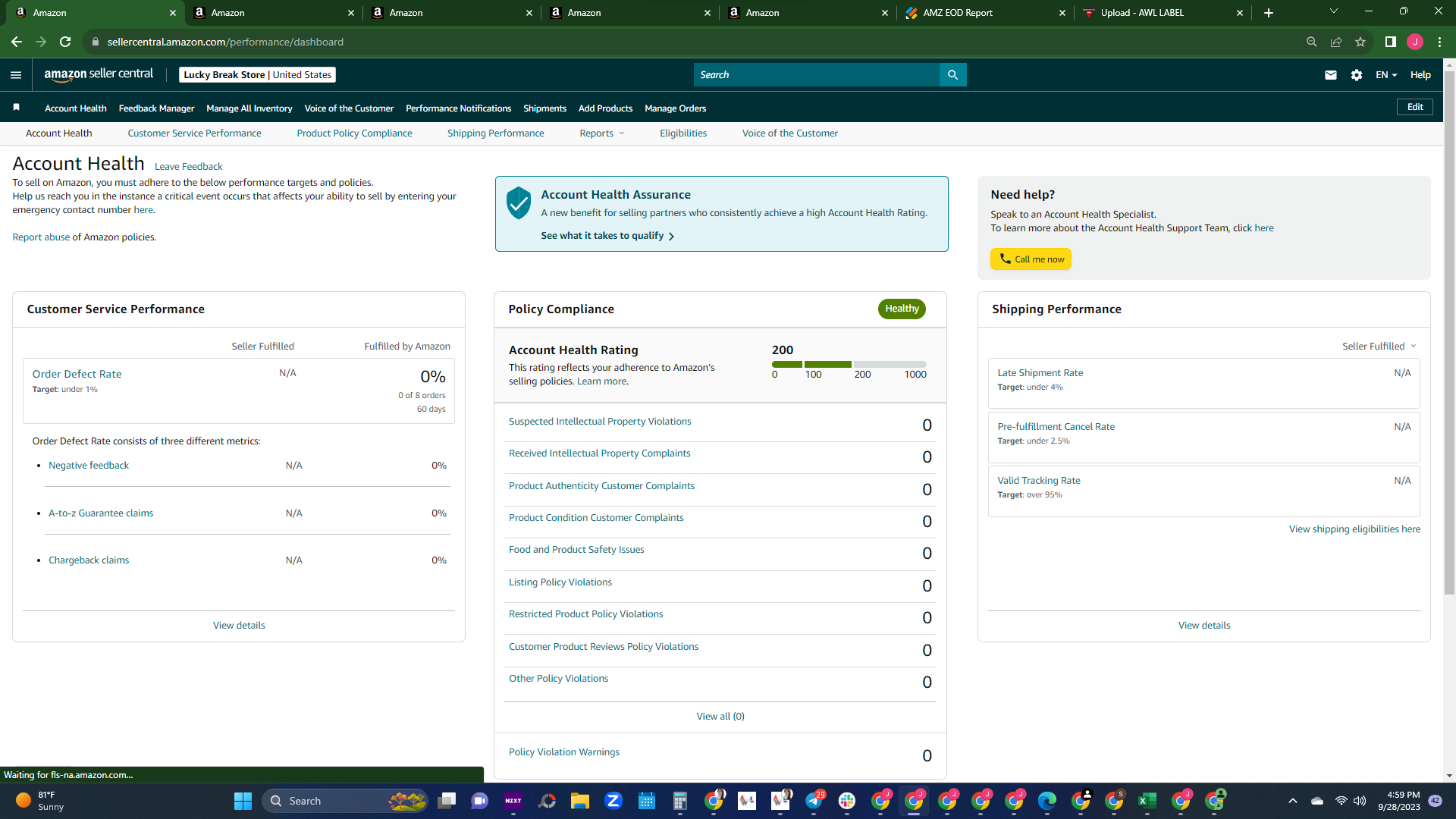Open the Lucky Break Store account switcher
Image resolution: width=1456 pixels, height=819 pixels.
pos(257,75)
